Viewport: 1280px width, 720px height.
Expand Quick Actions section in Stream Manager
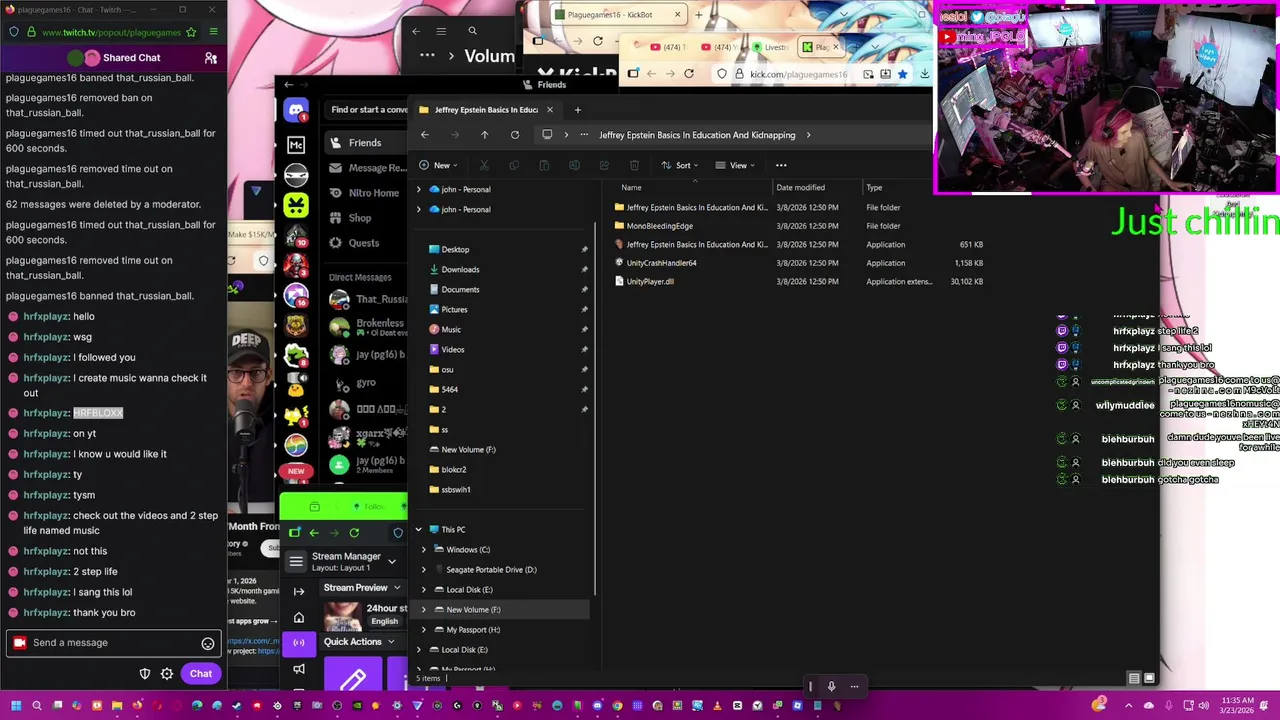coord(390,642)
